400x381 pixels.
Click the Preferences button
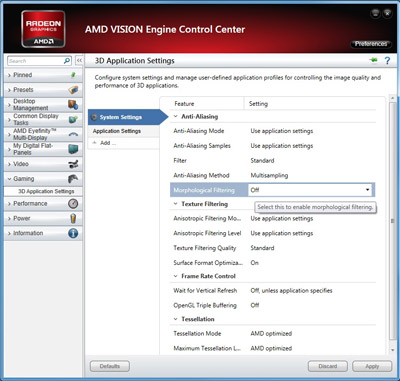[x=371, y=44]
